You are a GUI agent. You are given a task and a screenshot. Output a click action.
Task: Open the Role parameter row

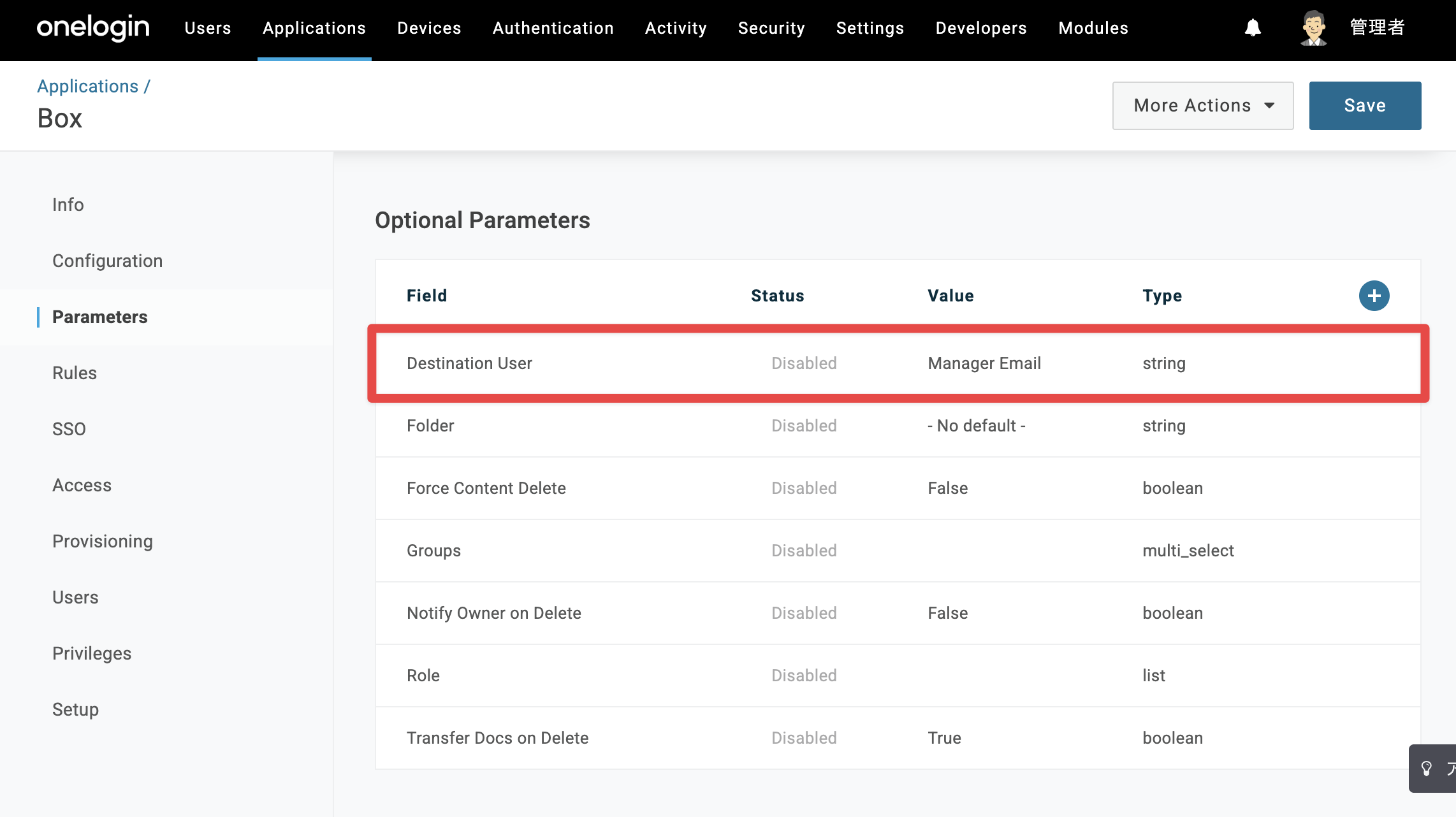point(898,676)
